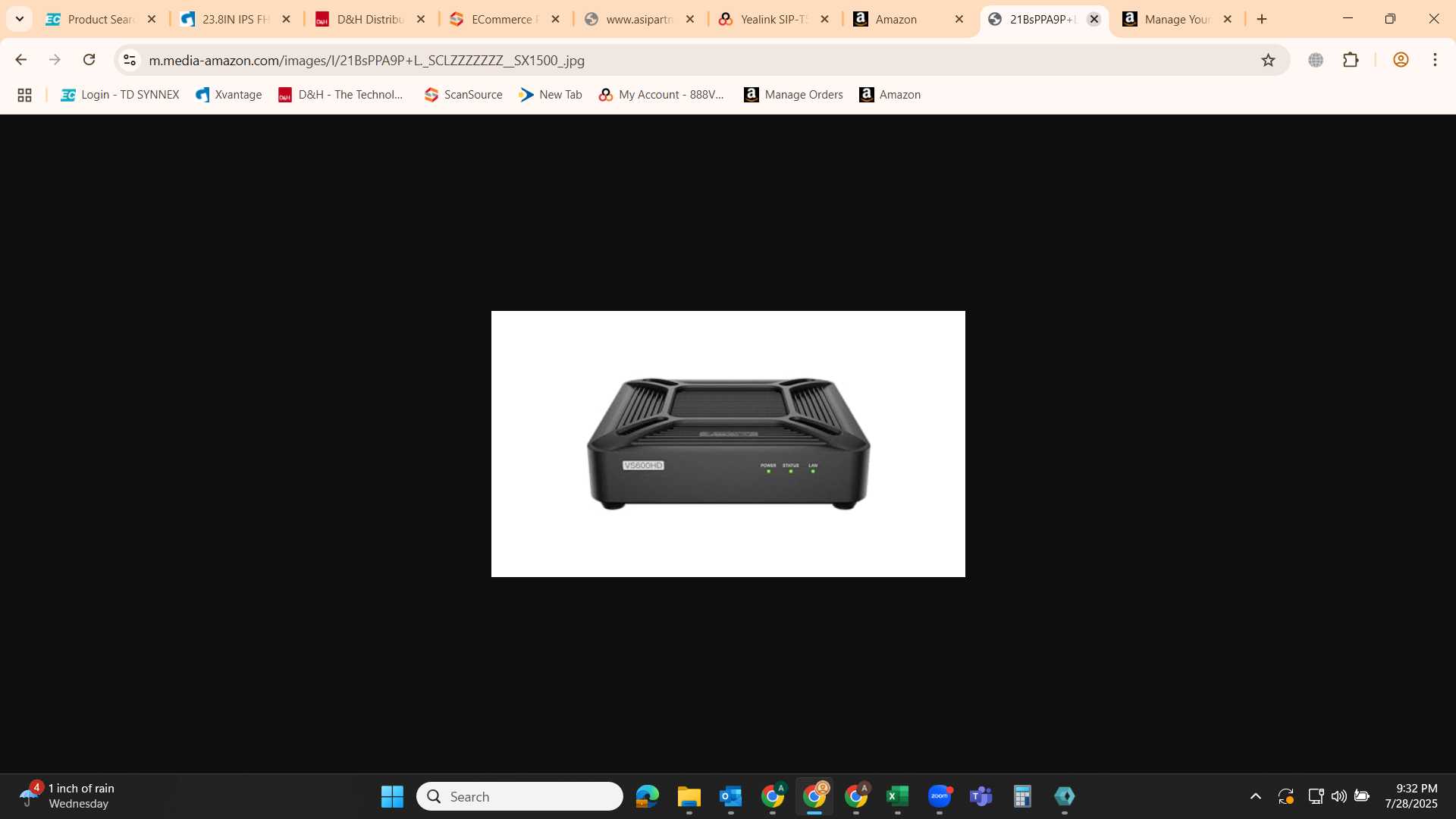Screen dimensions: 1456x819
Task: Open the Windows Start menu
Action: (392, 796)
